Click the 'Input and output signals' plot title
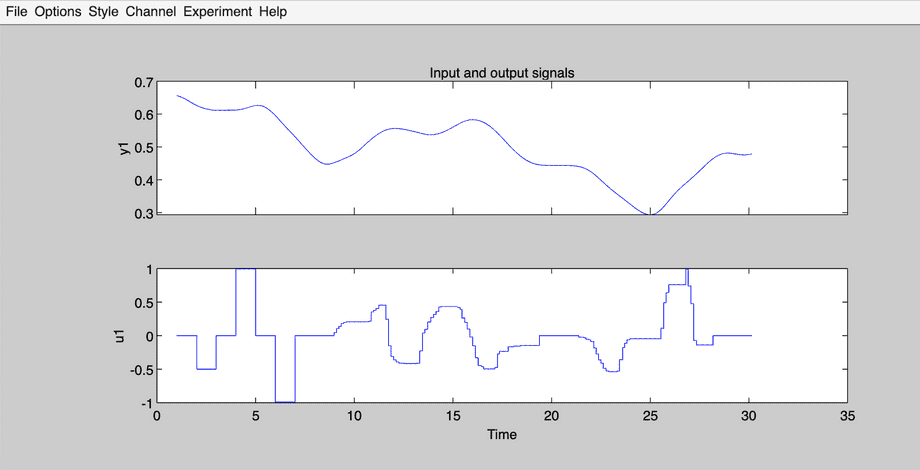920x470 pixels. point(501,73)
